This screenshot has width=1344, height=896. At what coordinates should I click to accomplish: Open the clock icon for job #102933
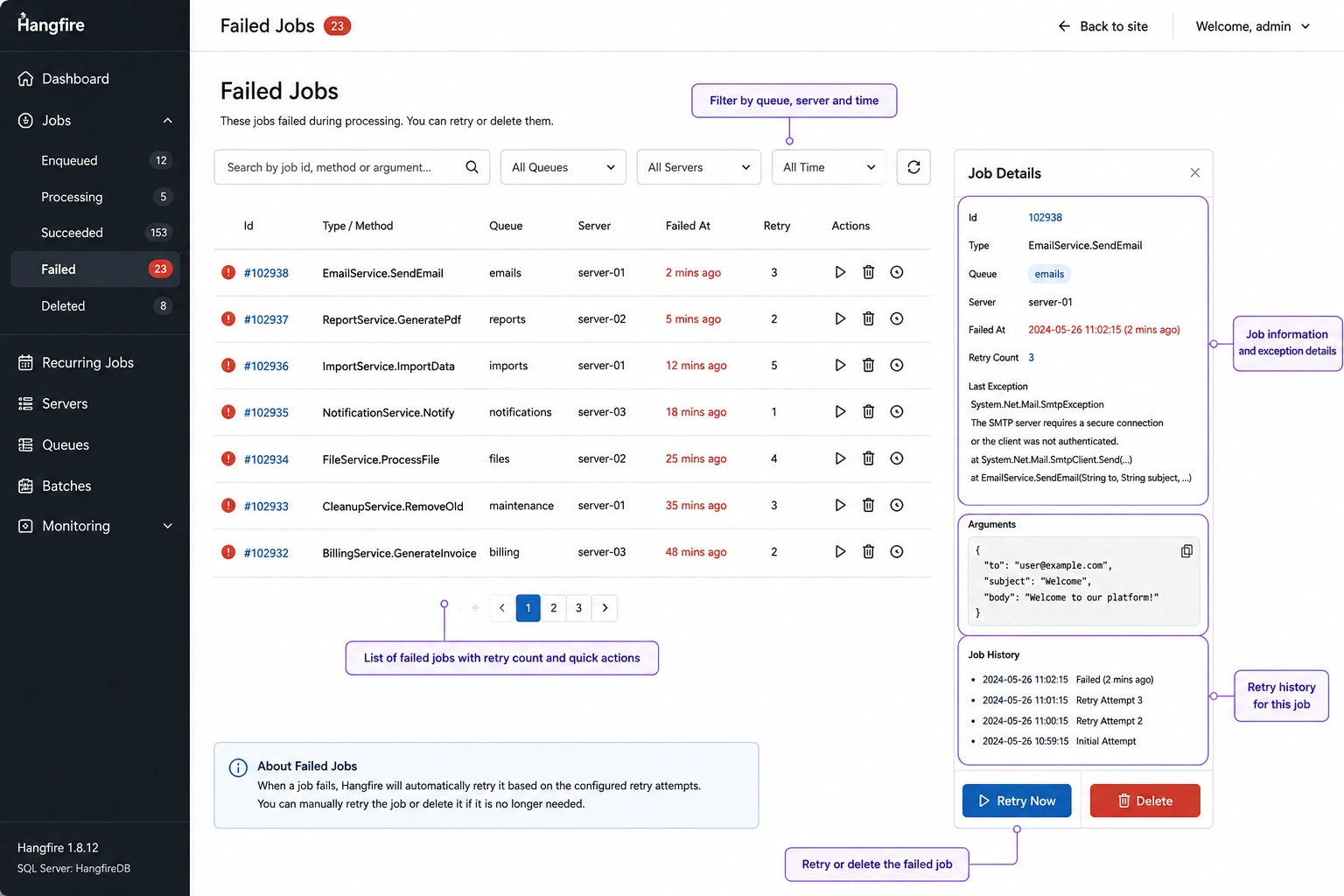(x=897, y=505)
